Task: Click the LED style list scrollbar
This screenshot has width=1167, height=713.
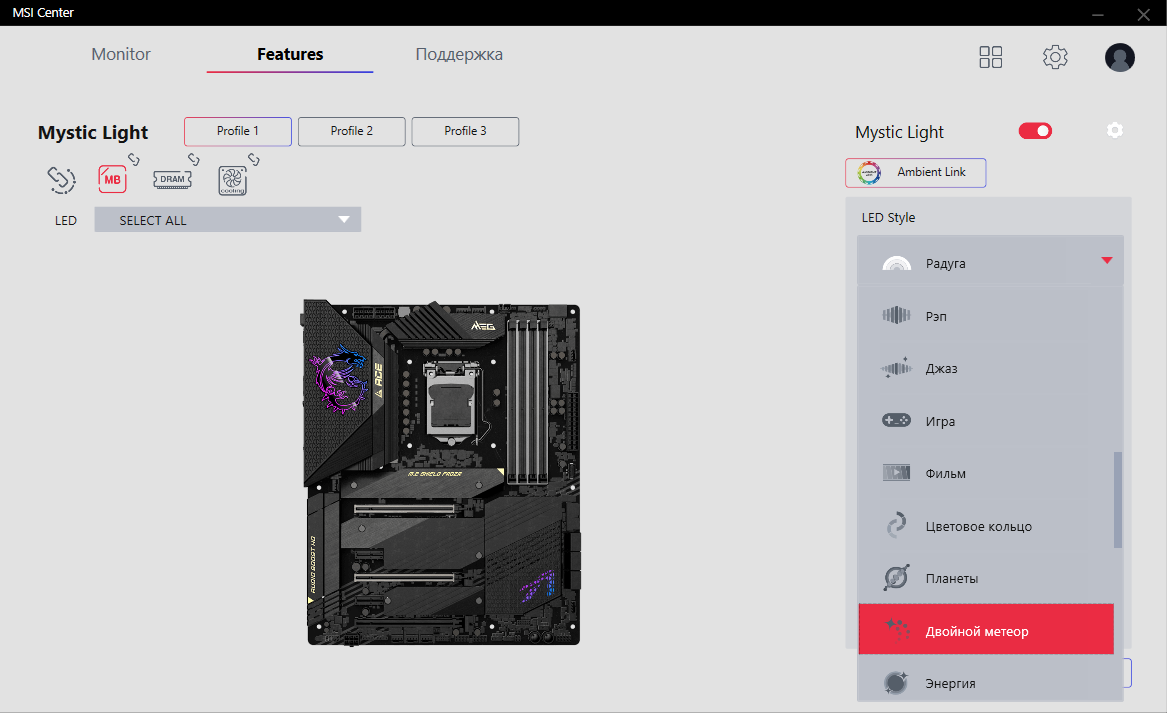Action: click(x=1118, y=500)
